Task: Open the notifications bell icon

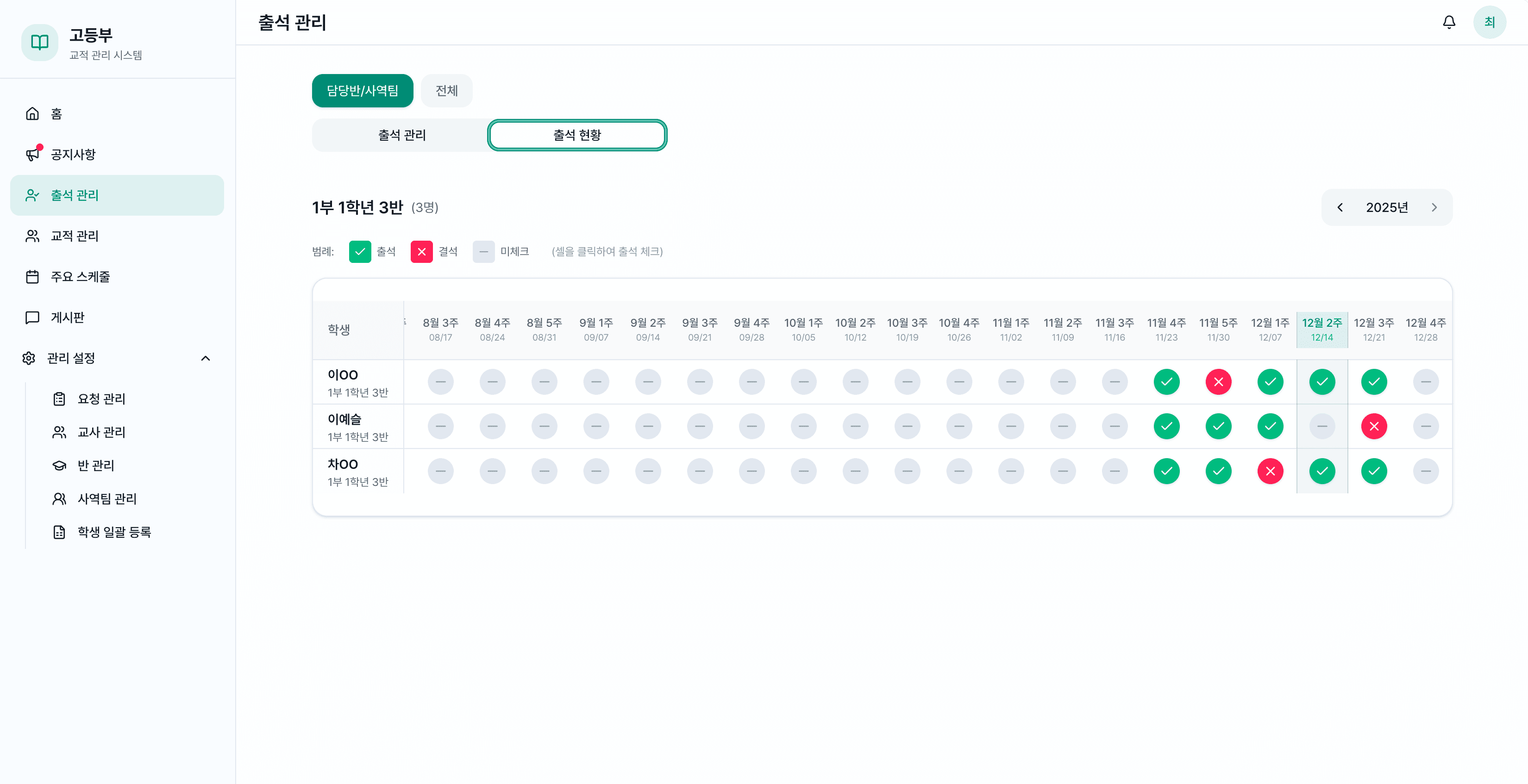Action: pyautogui.click(x=1448, y=22)
